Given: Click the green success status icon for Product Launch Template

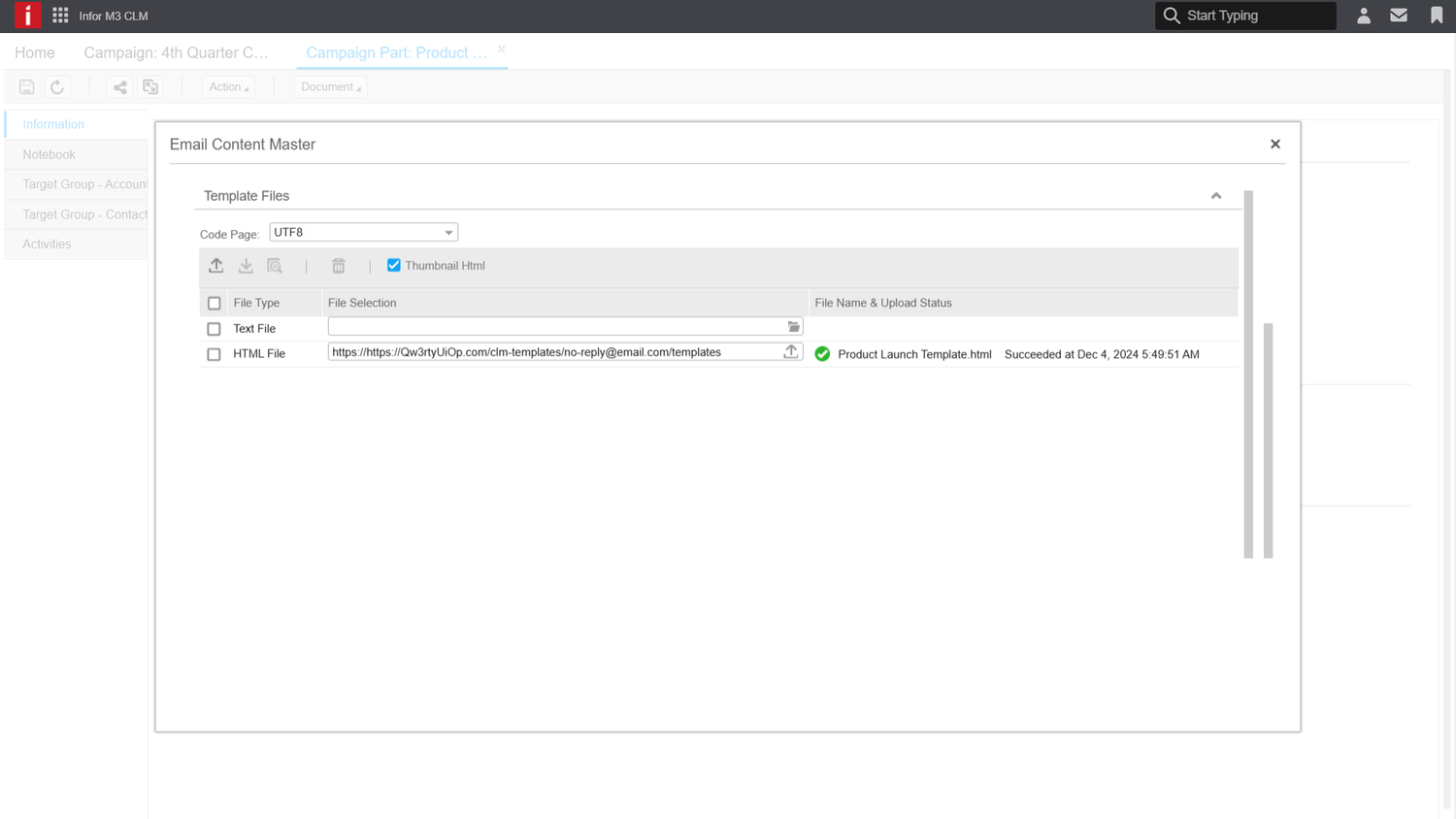Looking at the screenshot, I should 822,354.
